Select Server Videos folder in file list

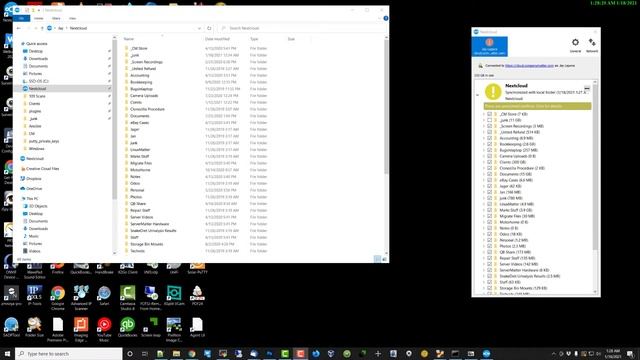tap(141, 217)
